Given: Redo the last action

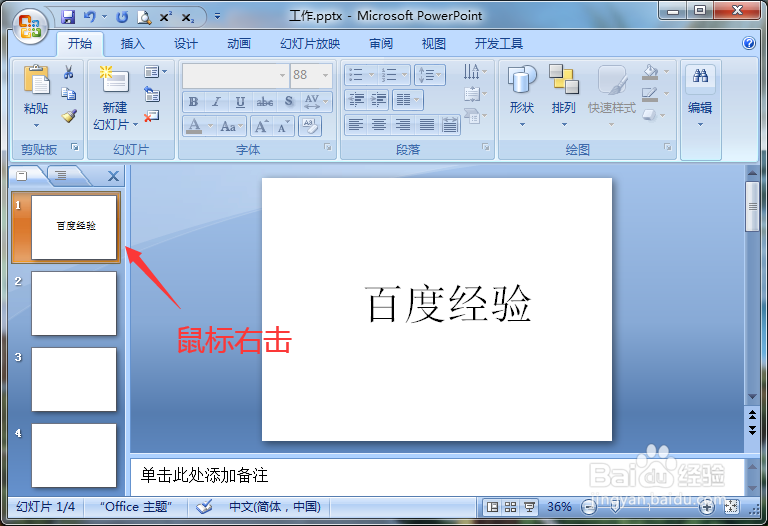Looking at the screenshot, I should pos(122,17).
